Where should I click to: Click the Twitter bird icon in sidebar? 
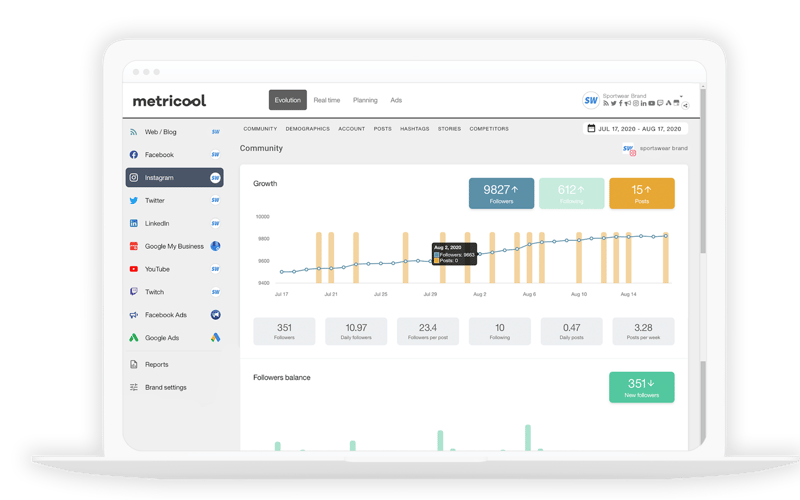tap(134, 201)
